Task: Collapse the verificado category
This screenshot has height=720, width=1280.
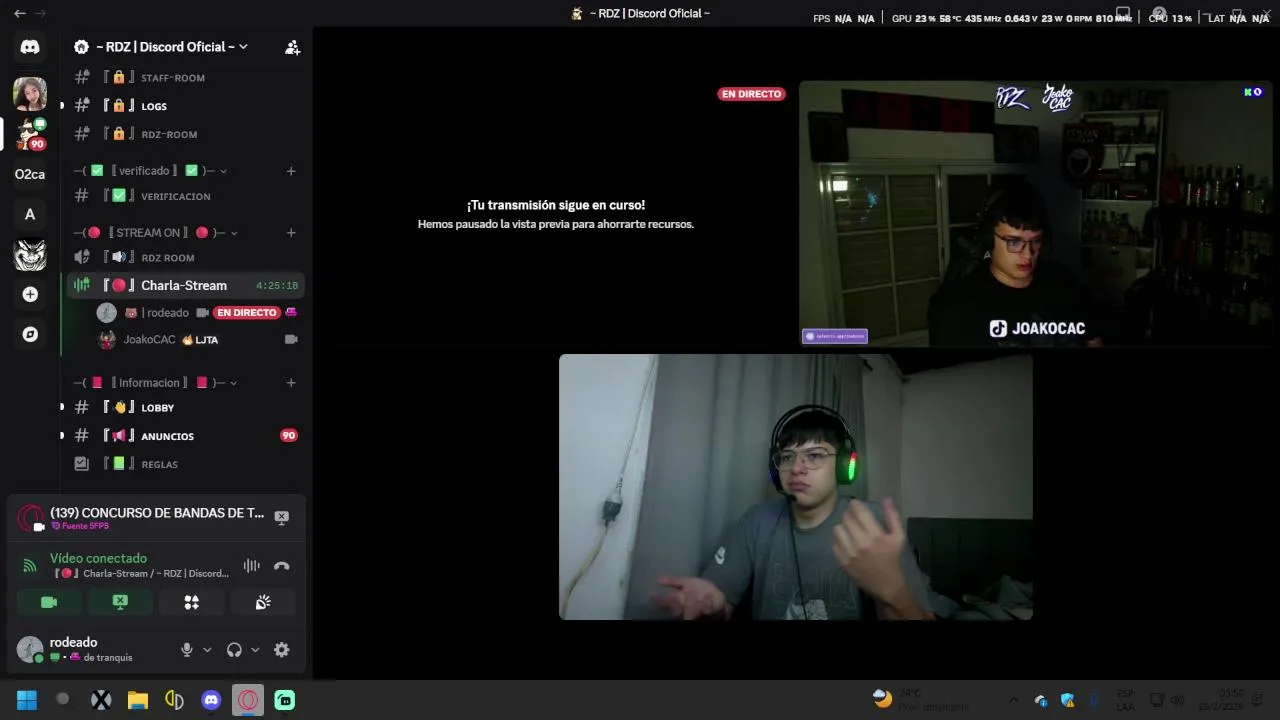Action: [x=151, y=171]
